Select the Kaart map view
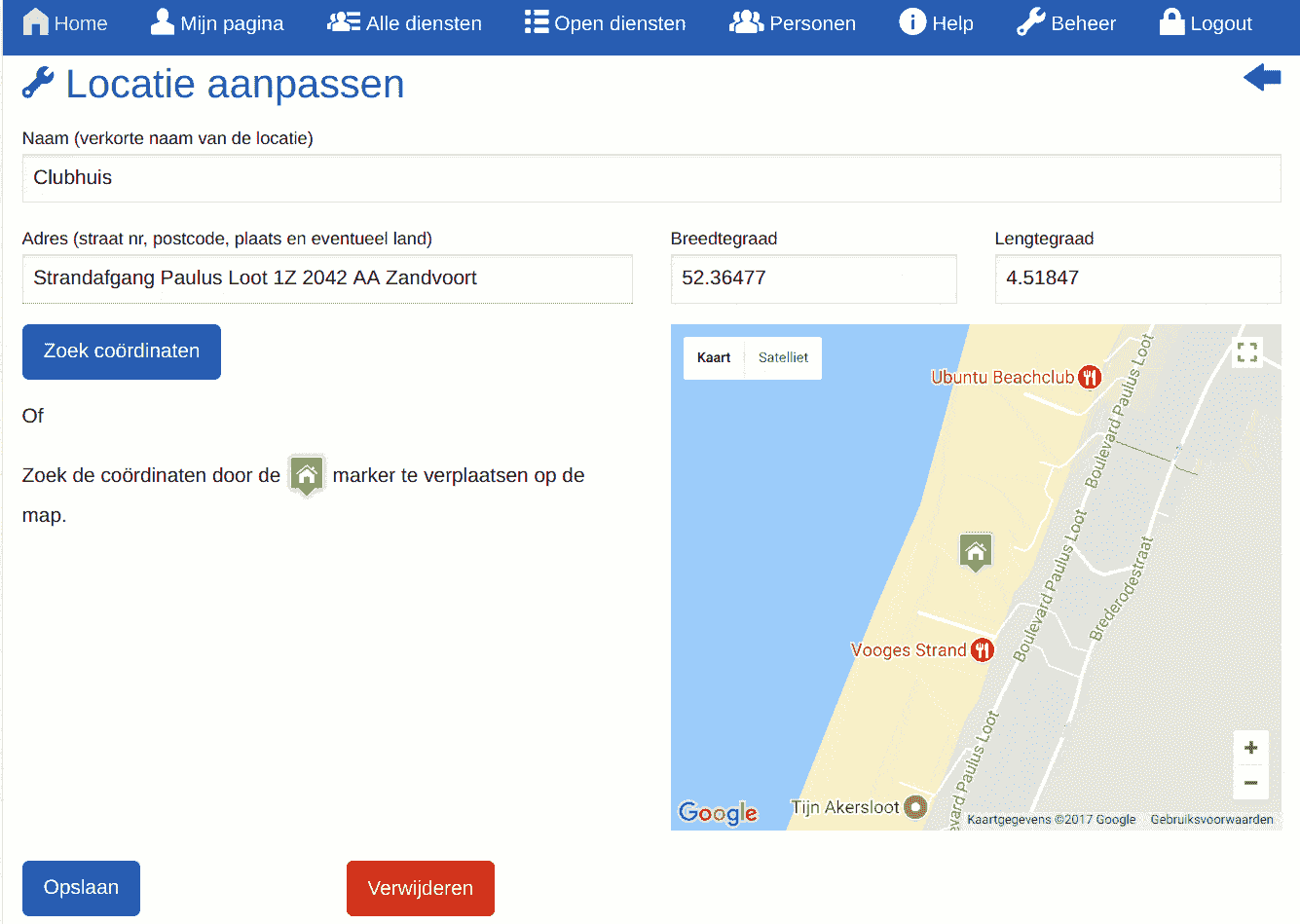1300x924 pixels. click(x=714, y=357)
